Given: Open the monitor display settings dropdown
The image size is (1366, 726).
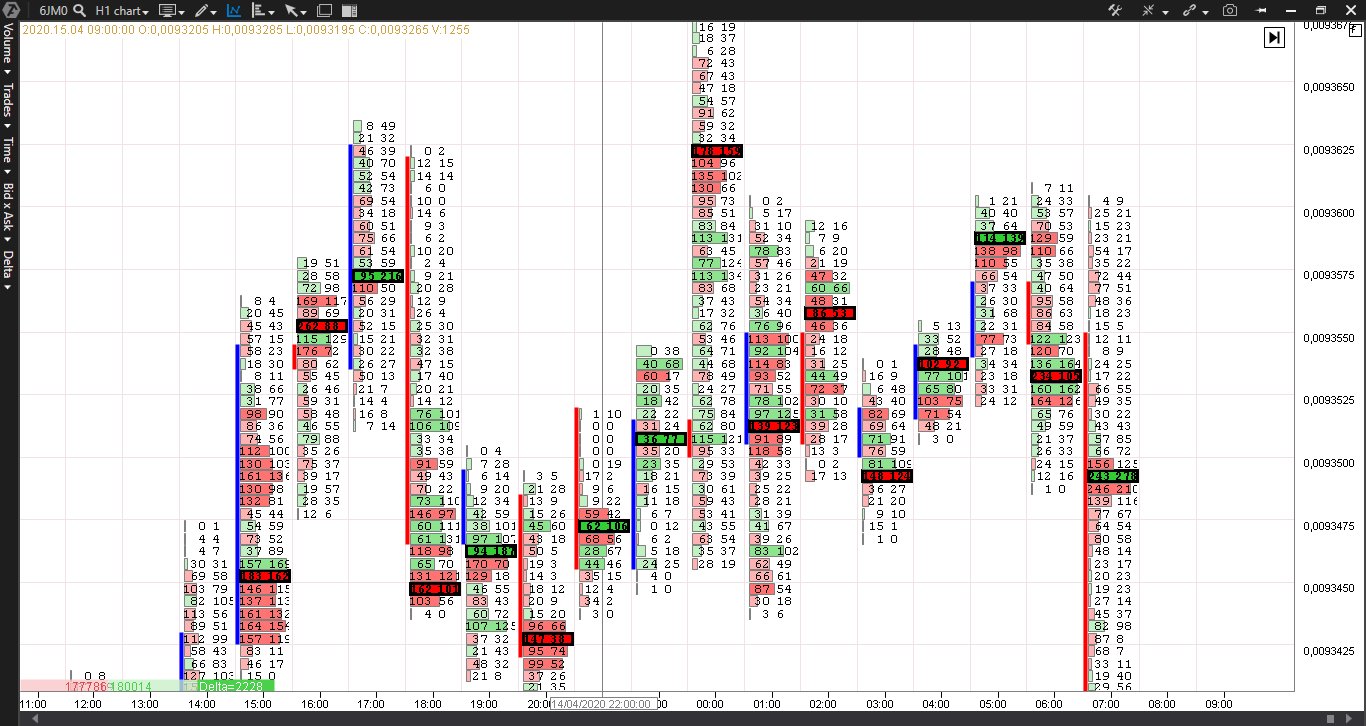Looking at the screenshot, I should coord(170,10).
